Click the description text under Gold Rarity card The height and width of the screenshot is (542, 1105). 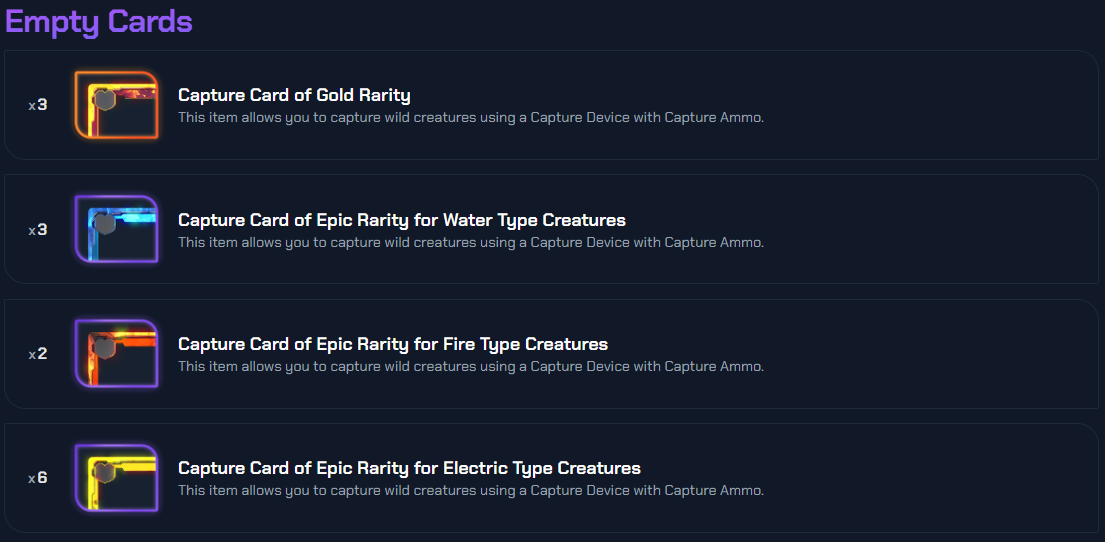pyautogui.click(x=470, y=118)
